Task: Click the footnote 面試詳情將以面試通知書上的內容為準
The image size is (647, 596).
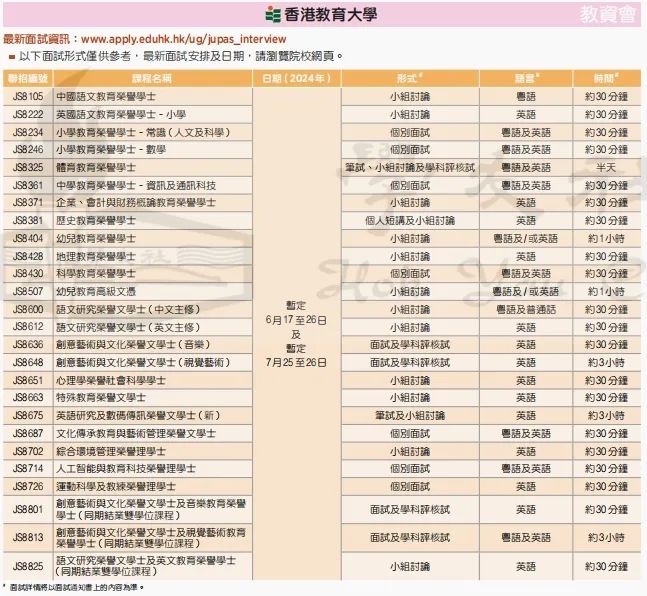Action: coord(77,587)
